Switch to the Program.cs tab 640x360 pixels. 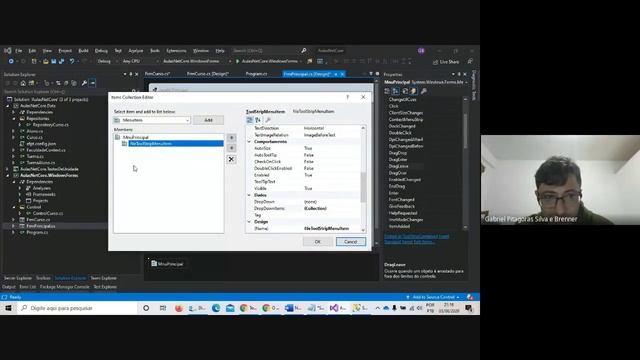tap(256, 74)
